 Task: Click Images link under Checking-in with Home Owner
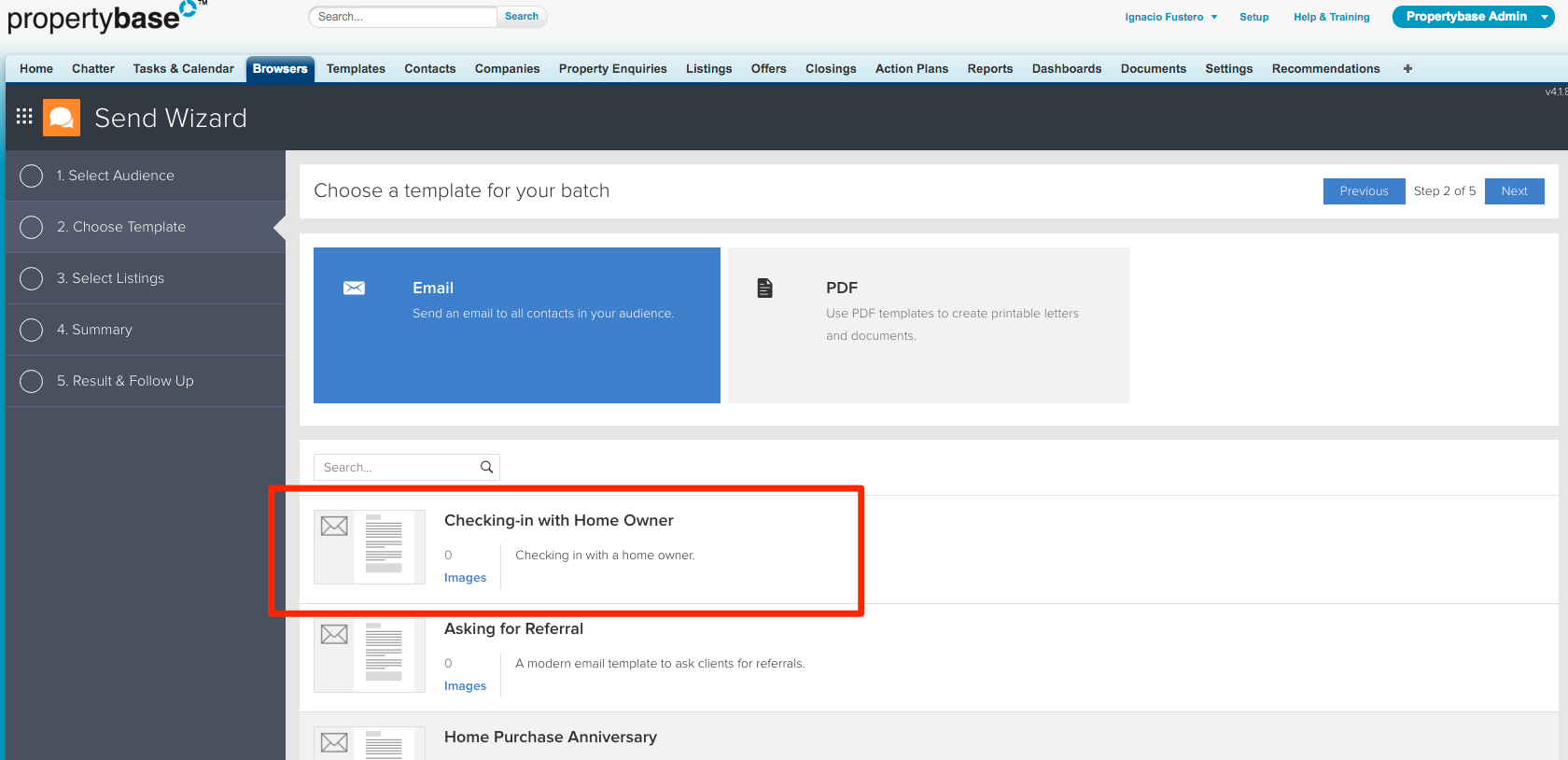tap(465, 578)
